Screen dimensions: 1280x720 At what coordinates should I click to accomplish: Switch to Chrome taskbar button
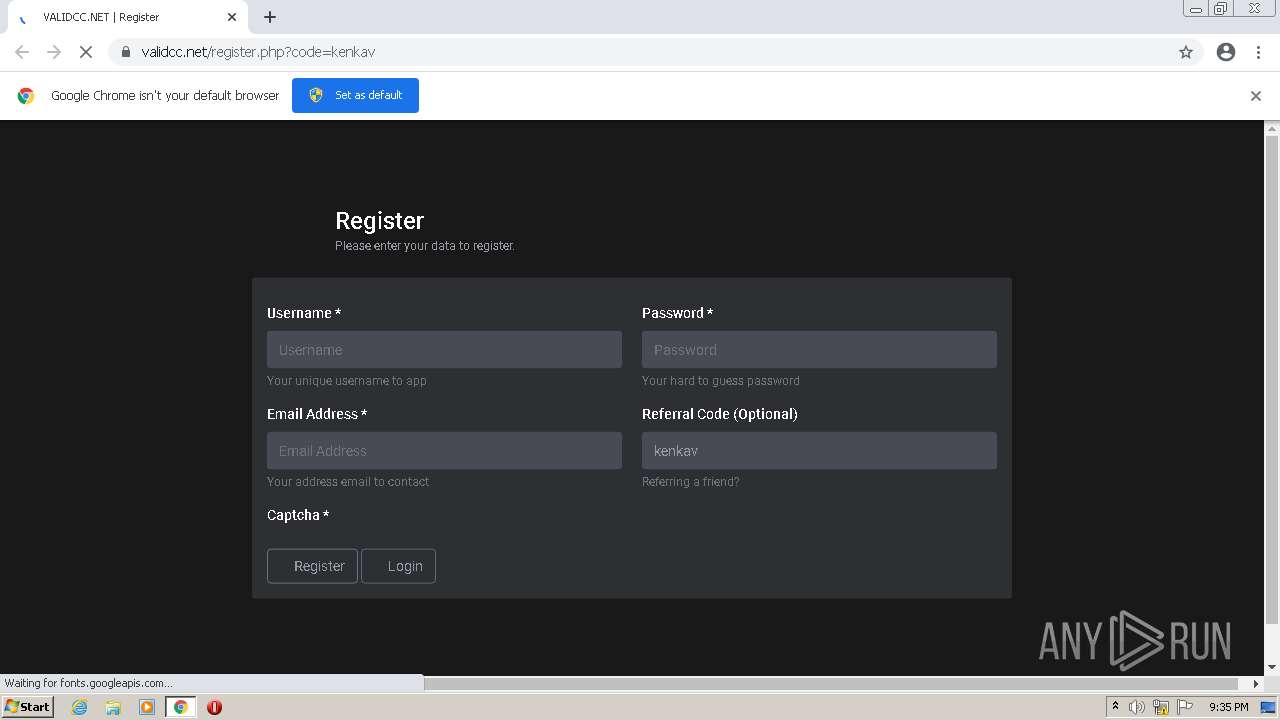click(x=180, y=707)
